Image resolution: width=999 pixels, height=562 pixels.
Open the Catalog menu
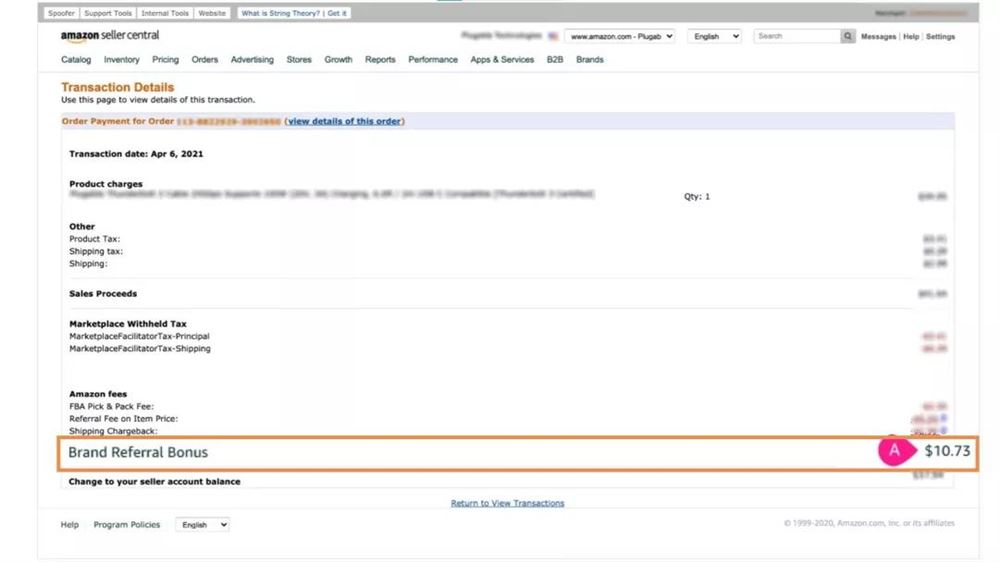click(x=76, y=59)
